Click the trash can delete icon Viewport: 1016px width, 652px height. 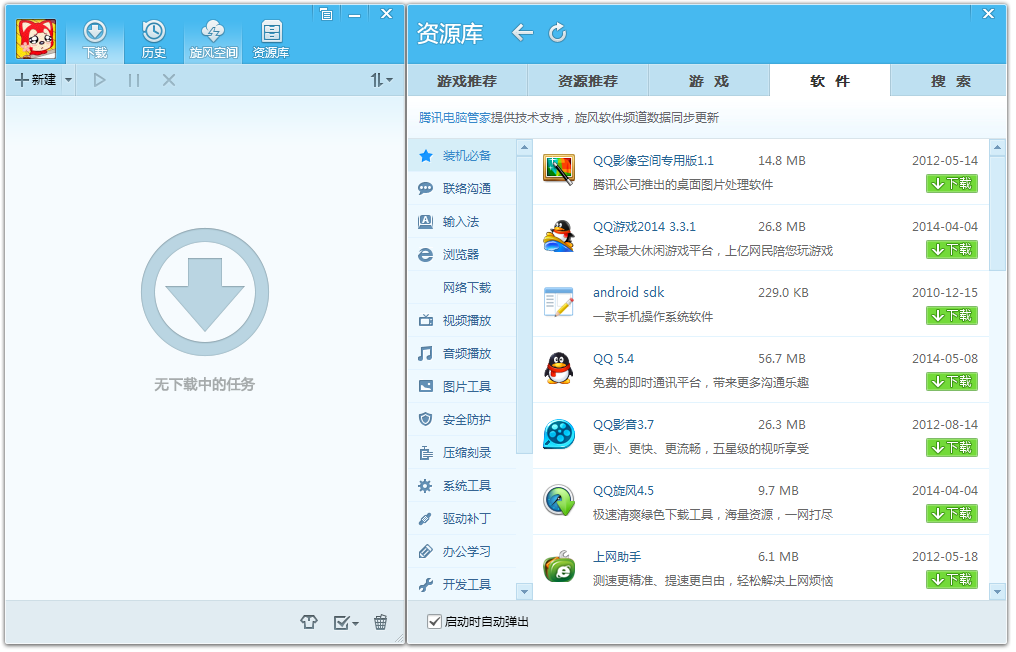click(380, 622)
